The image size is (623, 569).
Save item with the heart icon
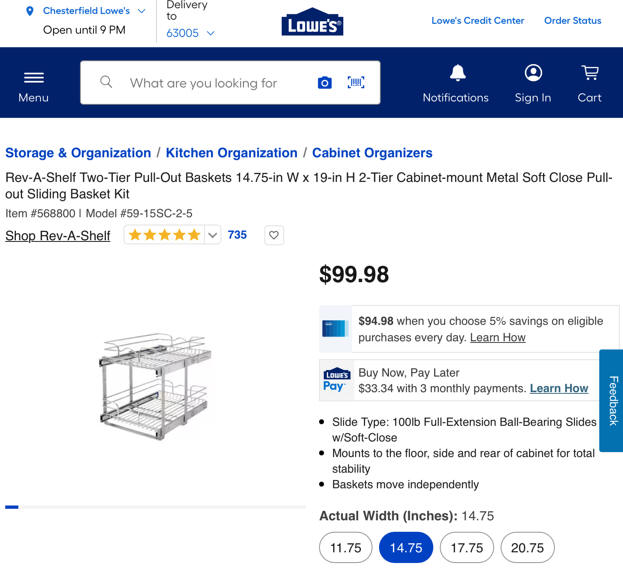274,235
